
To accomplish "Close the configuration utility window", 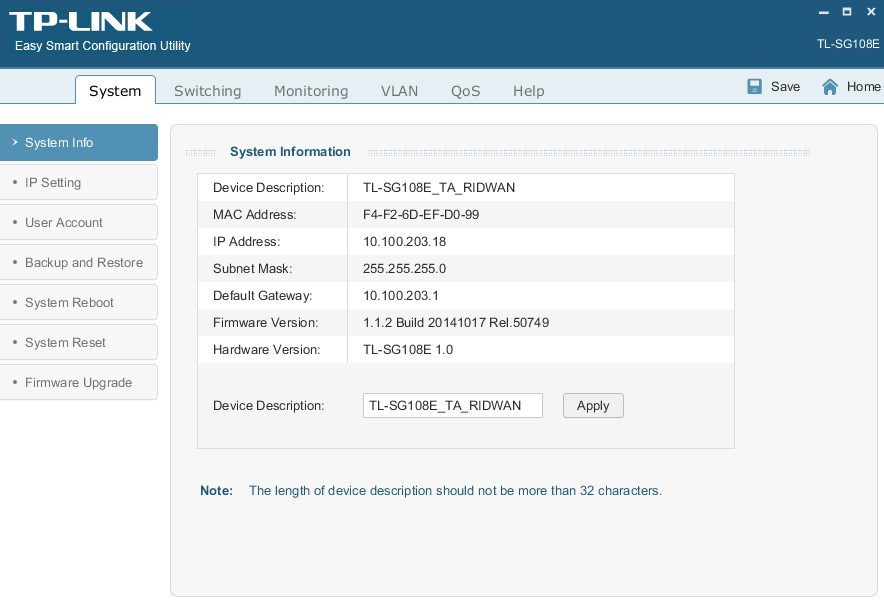I will tap(871, 12).
